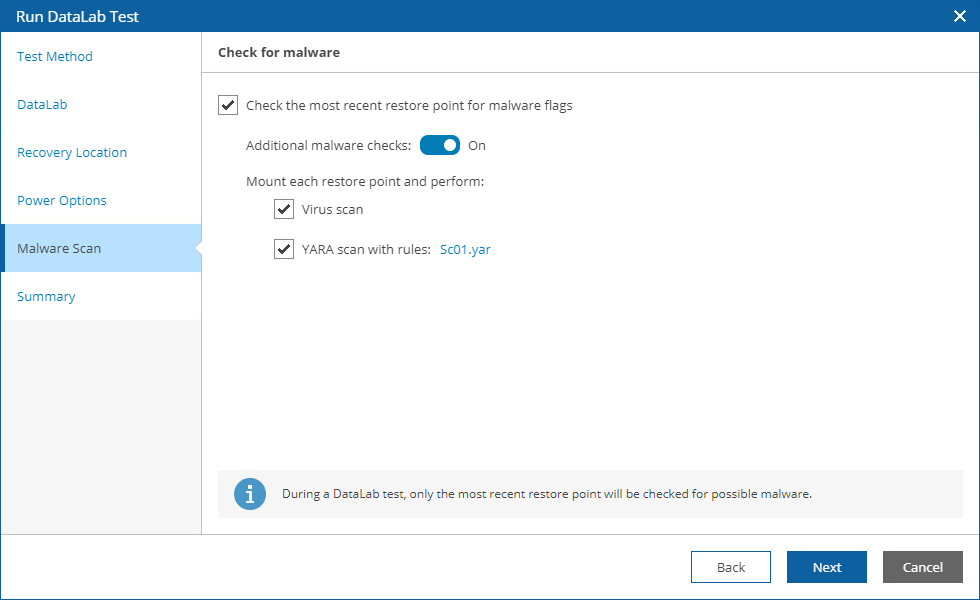Screen dimensions: 980x600
Task: Select the Recovery Location step
Action: (x=71, y=152)
